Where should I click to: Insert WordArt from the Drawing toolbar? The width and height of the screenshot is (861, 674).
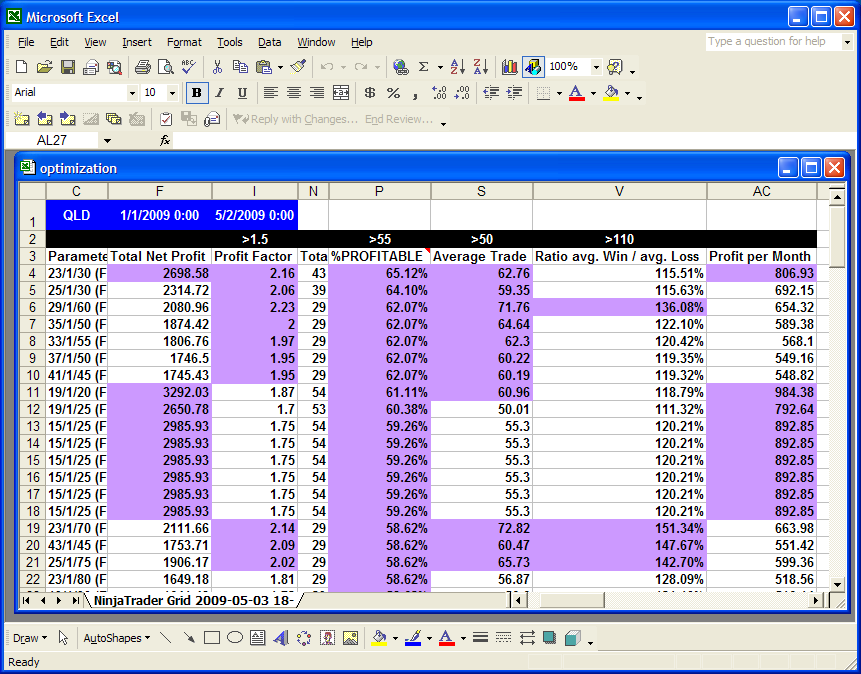[281, 638]
